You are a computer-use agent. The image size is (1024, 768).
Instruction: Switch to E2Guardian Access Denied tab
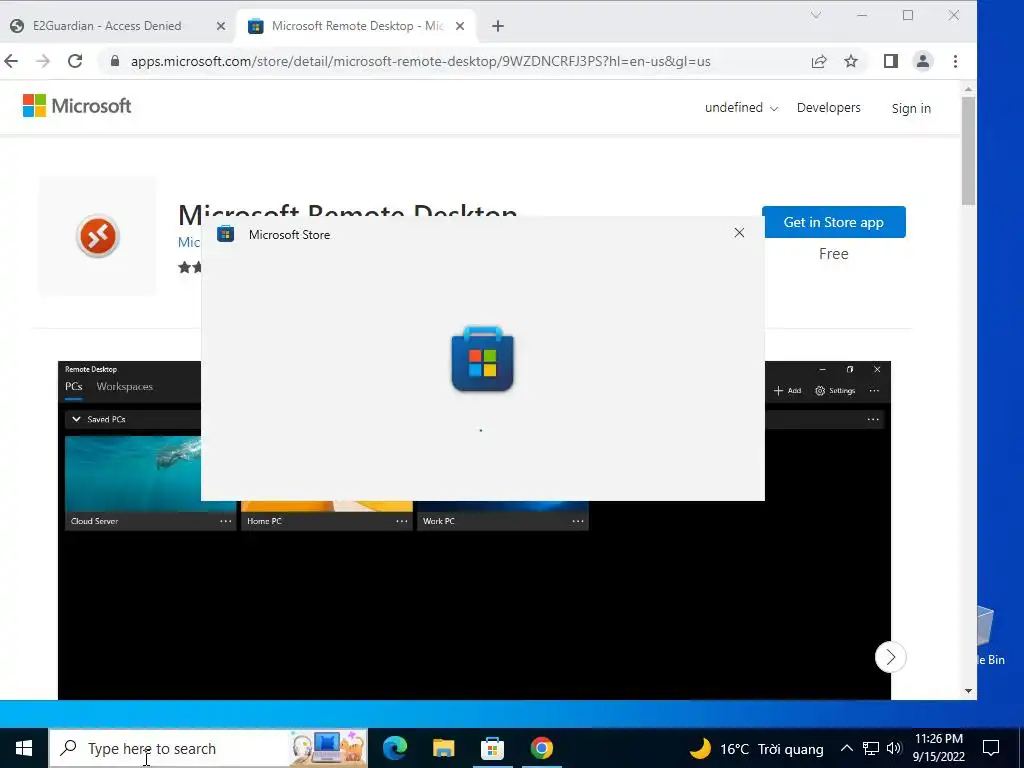point(106,26)
